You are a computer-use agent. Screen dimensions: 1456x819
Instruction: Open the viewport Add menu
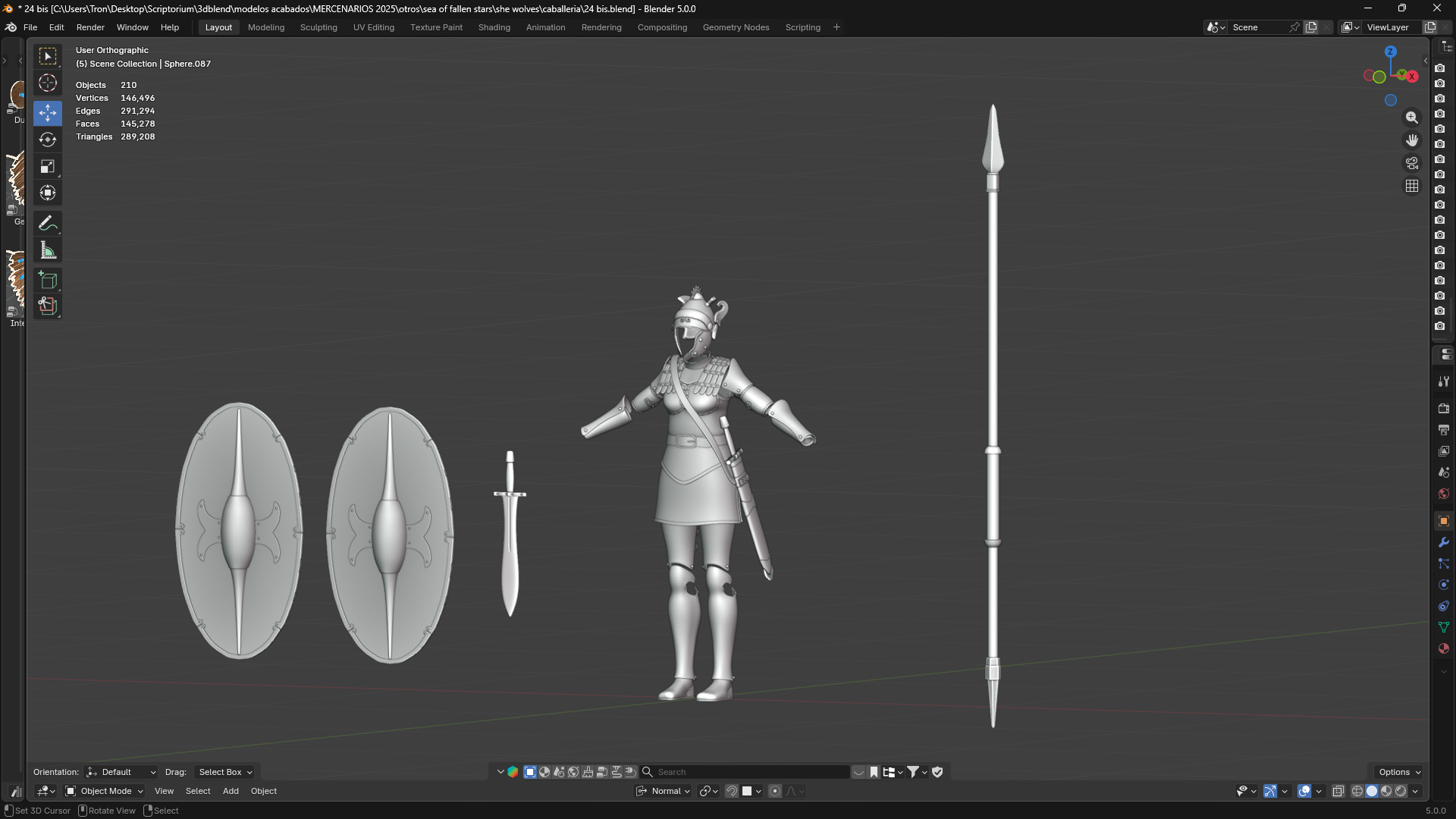coord(231,791)
